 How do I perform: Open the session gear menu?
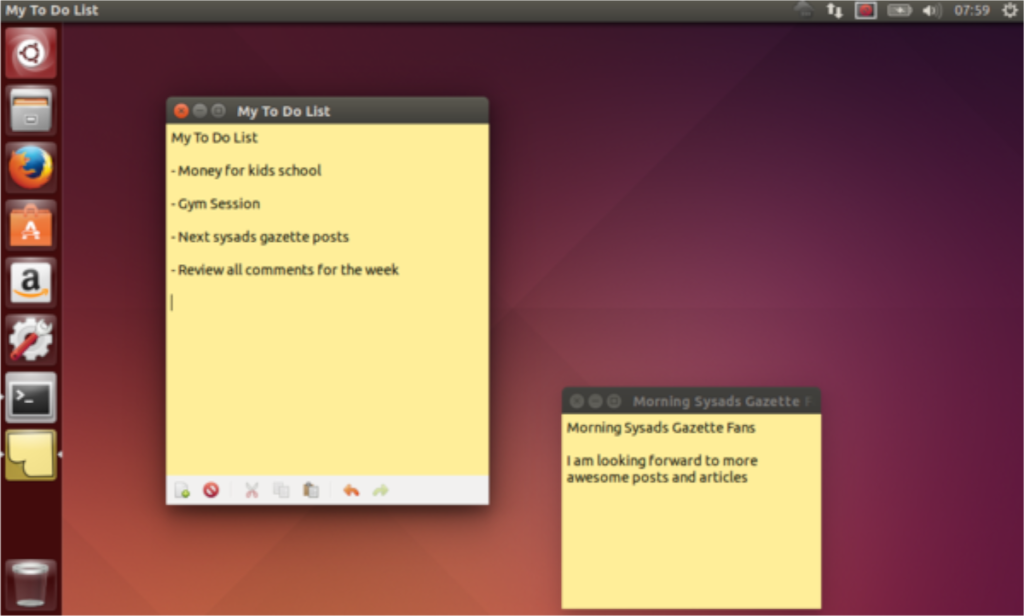pyautogui.click(x=1008, y=10)
